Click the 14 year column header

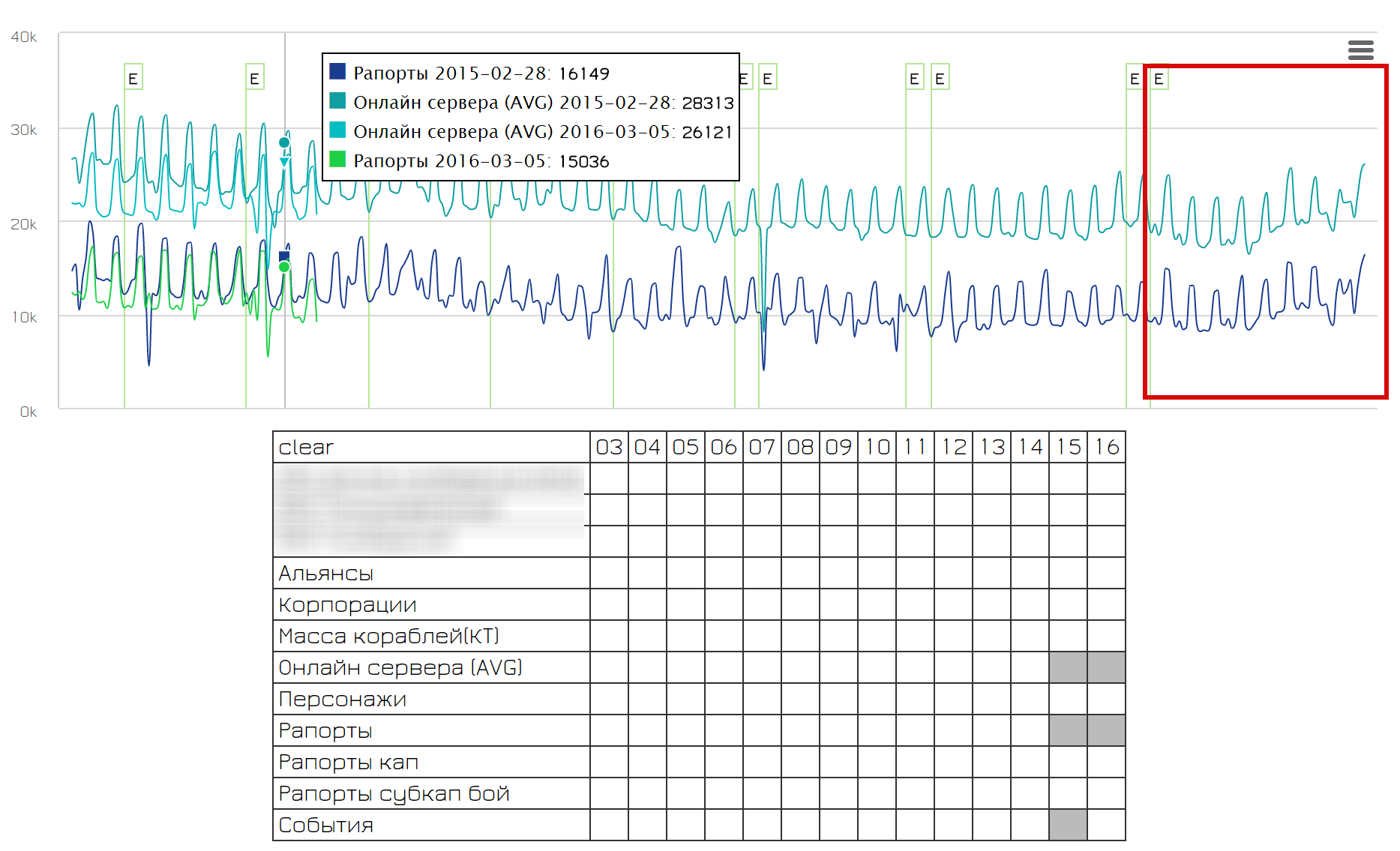pos(1030,447)
